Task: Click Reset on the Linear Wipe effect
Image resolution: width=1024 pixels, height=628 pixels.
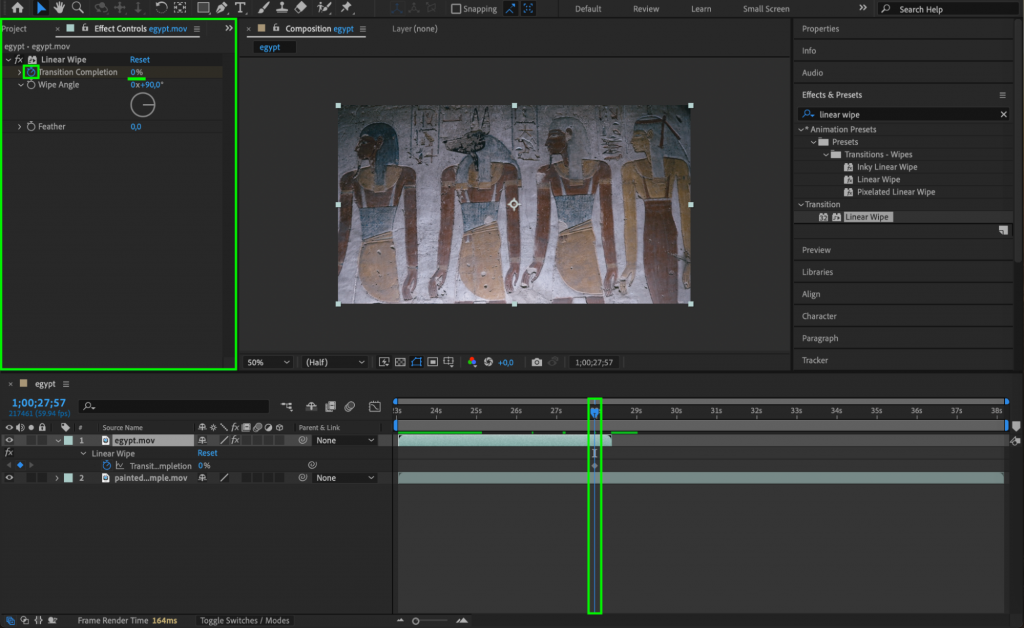Action: point(138,59)
